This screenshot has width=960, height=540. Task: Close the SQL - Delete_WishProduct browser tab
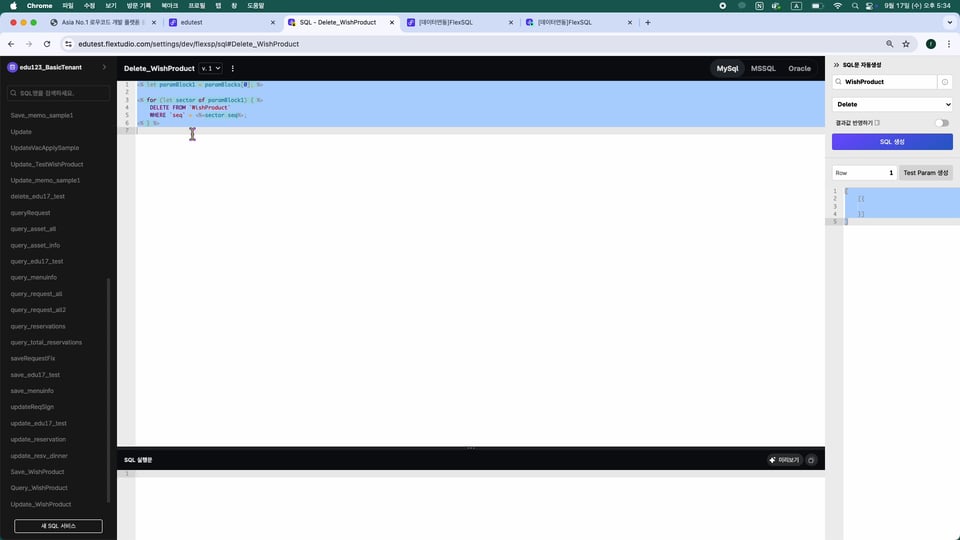coord(392,23)
